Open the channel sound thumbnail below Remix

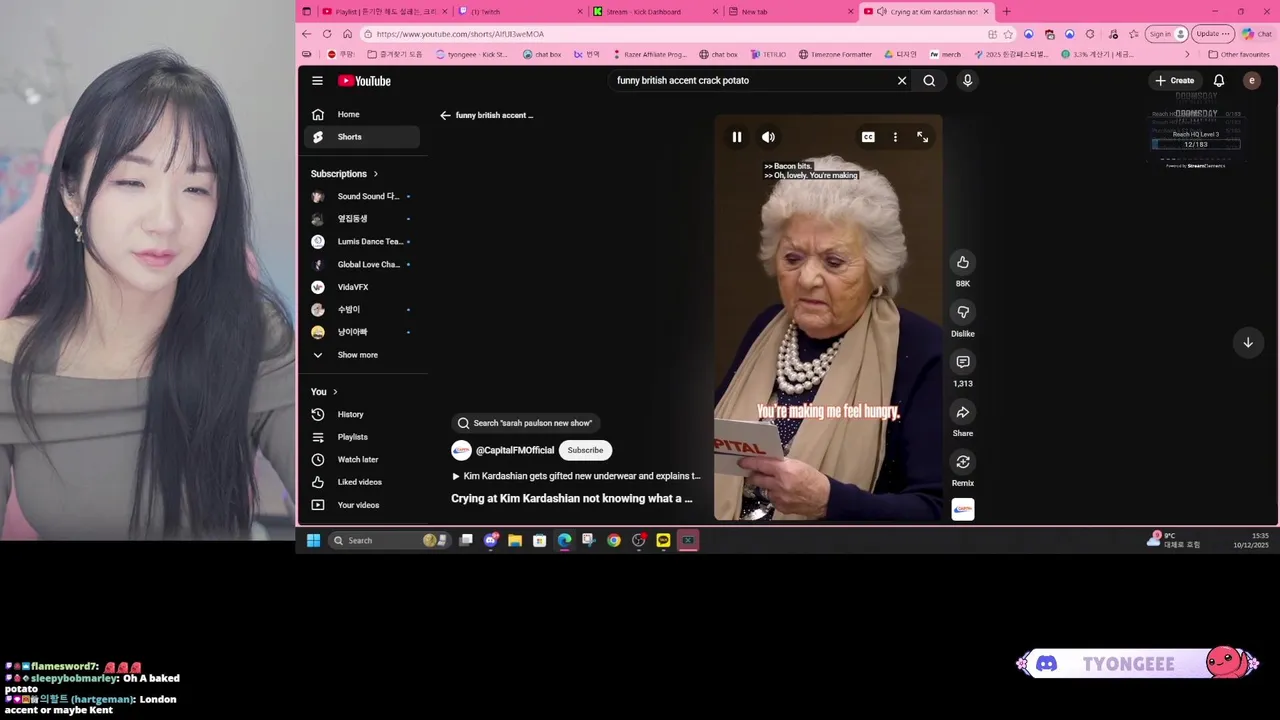coord(963,510)
